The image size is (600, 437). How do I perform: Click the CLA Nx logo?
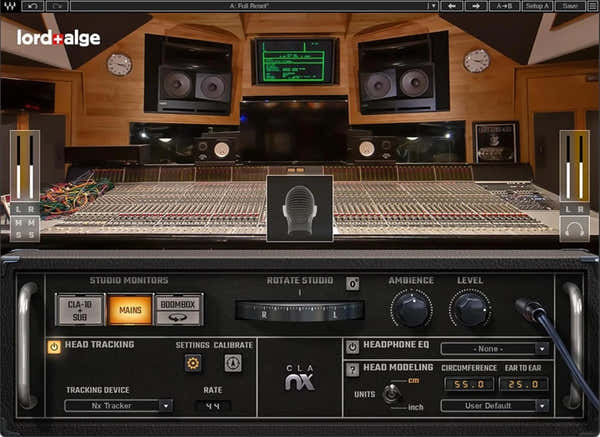click(x=300, y=378)
